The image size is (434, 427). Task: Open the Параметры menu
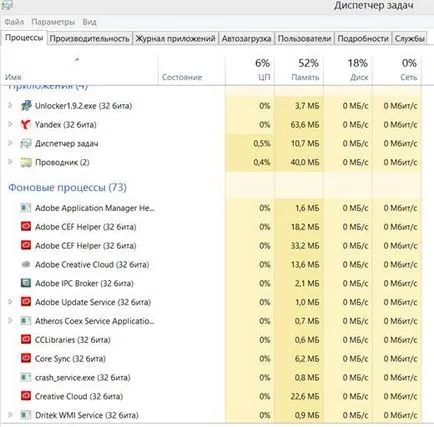53,22
